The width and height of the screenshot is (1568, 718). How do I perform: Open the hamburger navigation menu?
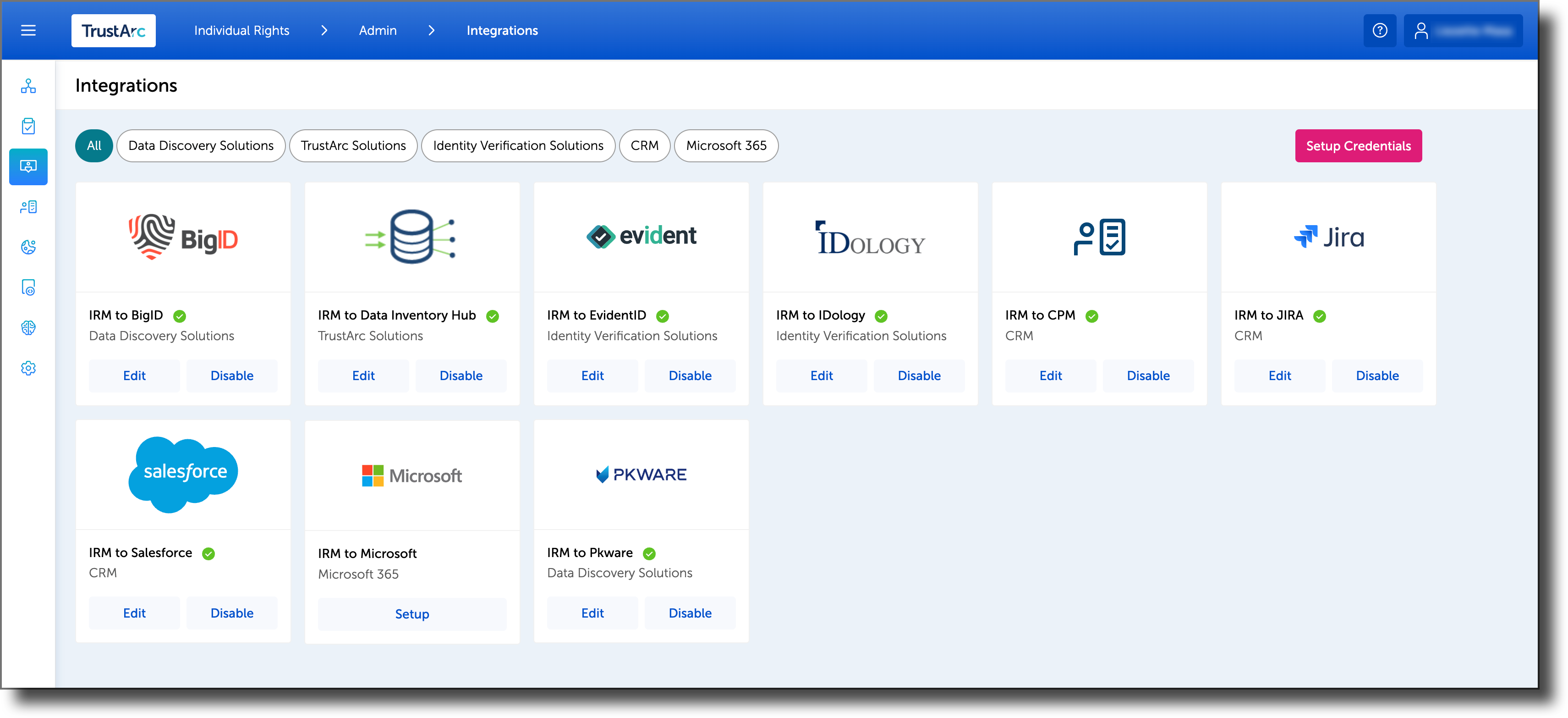28,30
